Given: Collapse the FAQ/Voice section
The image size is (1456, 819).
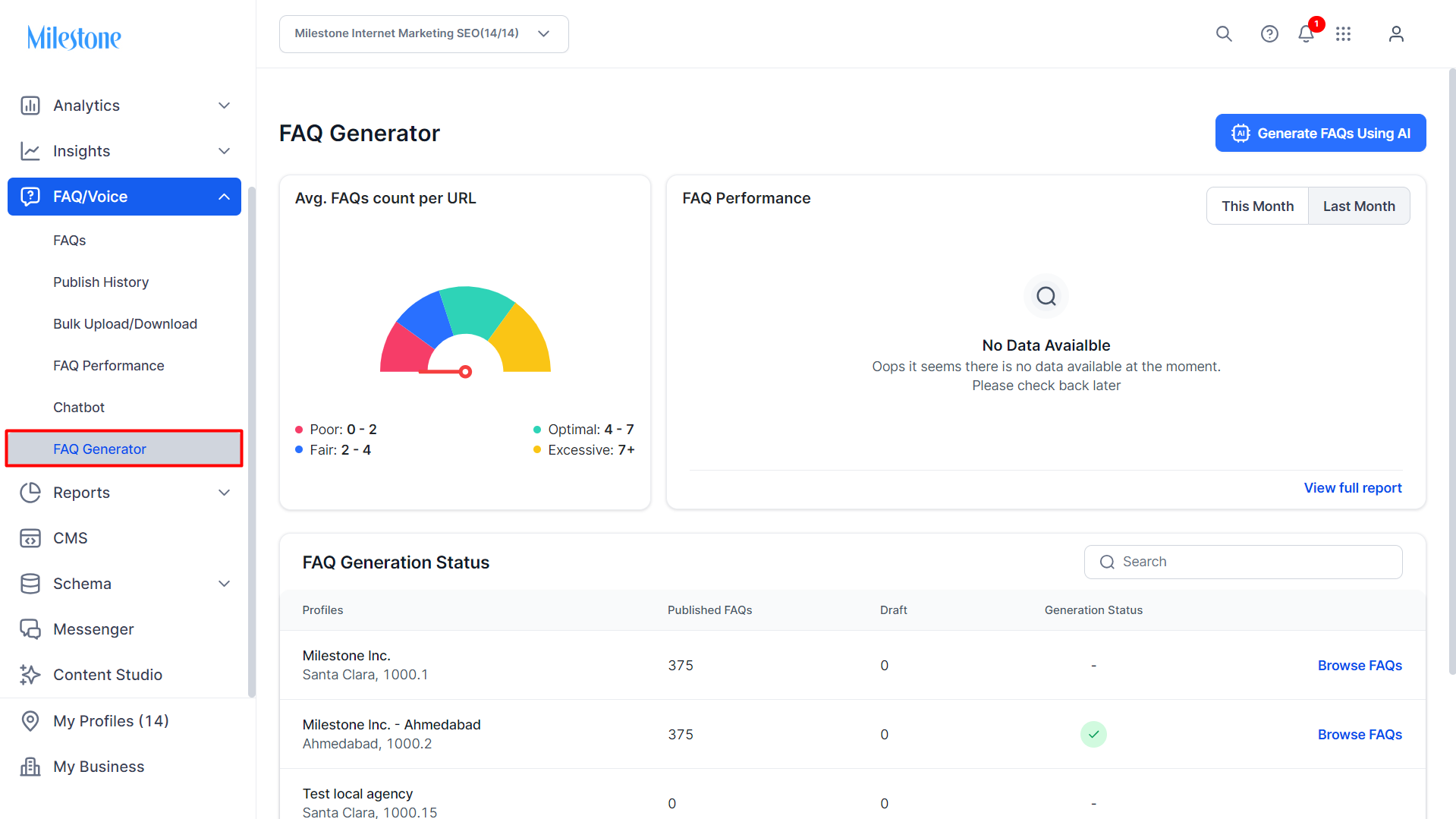Looking at the screenshot, I should (225, 197).
